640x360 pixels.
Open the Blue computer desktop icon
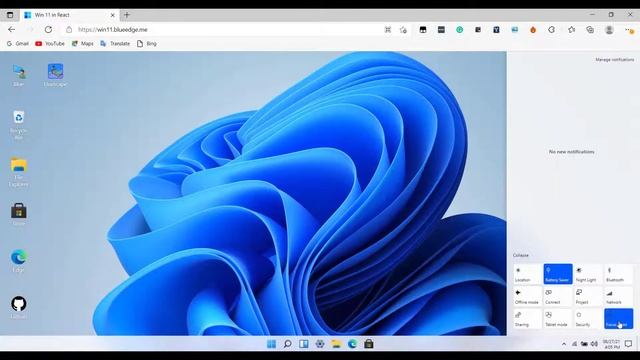pos(18,75)
